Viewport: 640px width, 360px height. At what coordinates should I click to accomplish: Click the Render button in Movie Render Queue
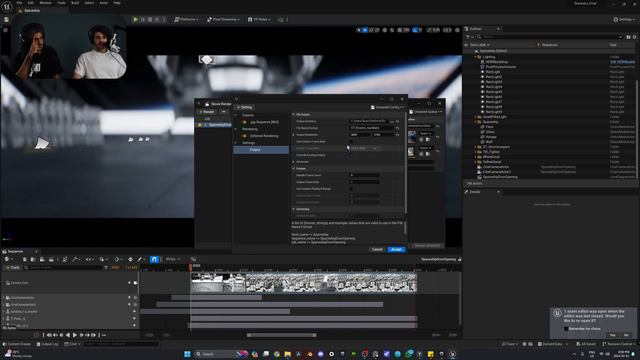[207, 111]
